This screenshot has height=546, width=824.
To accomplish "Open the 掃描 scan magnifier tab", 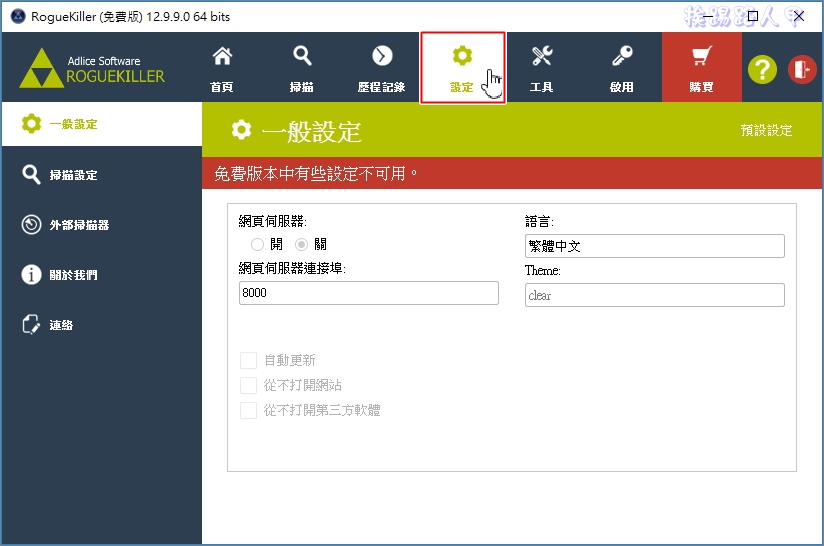I will pos(302,68).
